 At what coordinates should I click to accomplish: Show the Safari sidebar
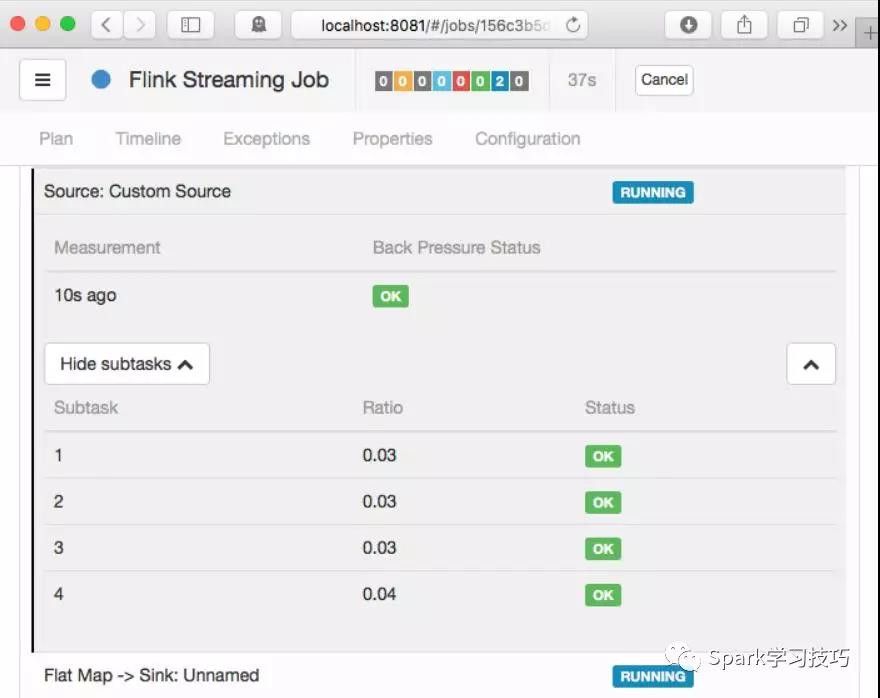[191, 25]
